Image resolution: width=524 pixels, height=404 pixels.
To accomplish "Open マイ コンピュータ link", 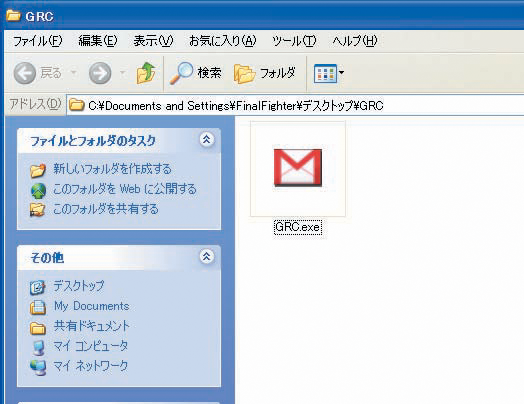I will pos(91,346).
